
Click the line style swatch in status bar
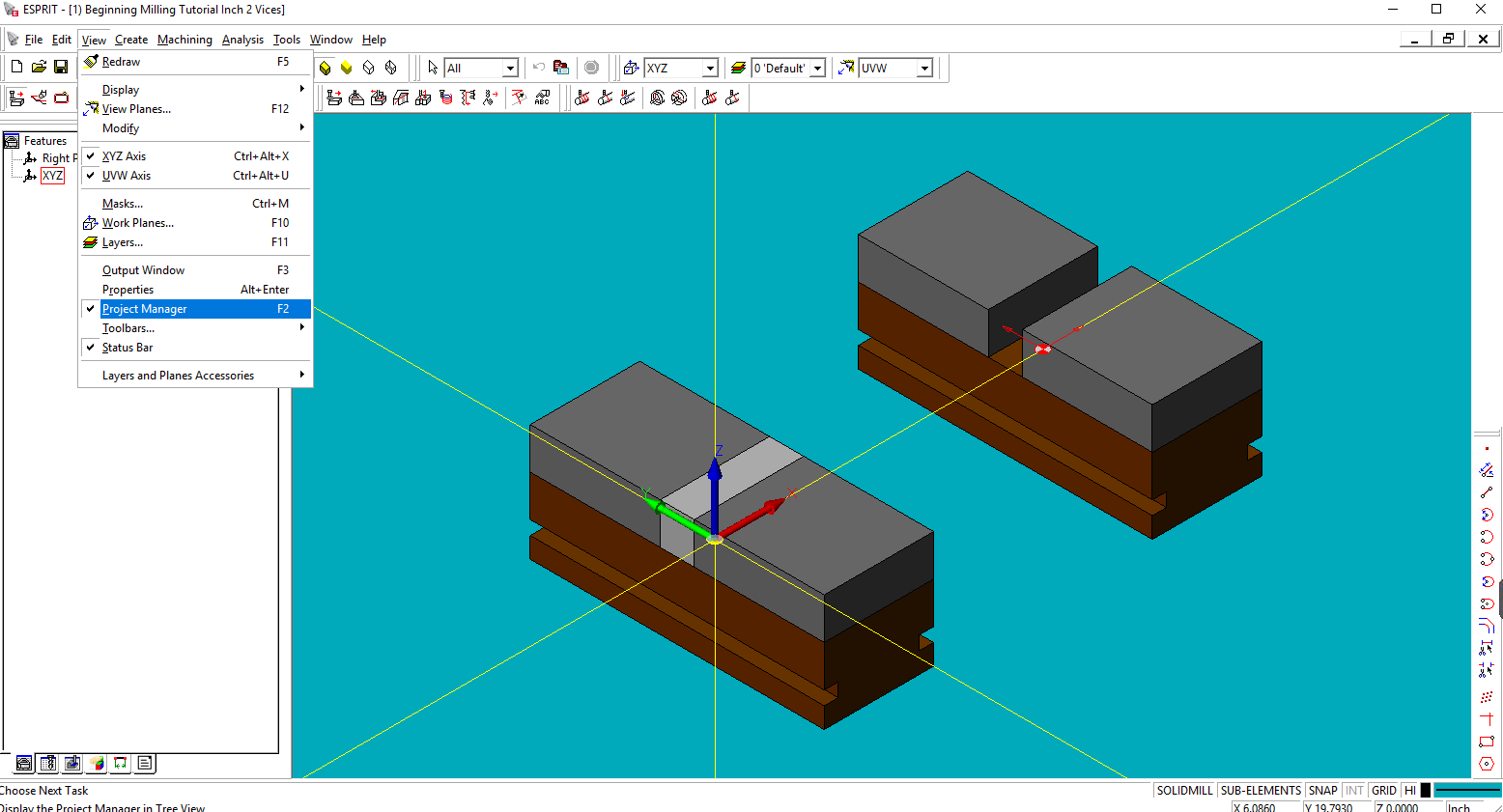pos(1467,791)
